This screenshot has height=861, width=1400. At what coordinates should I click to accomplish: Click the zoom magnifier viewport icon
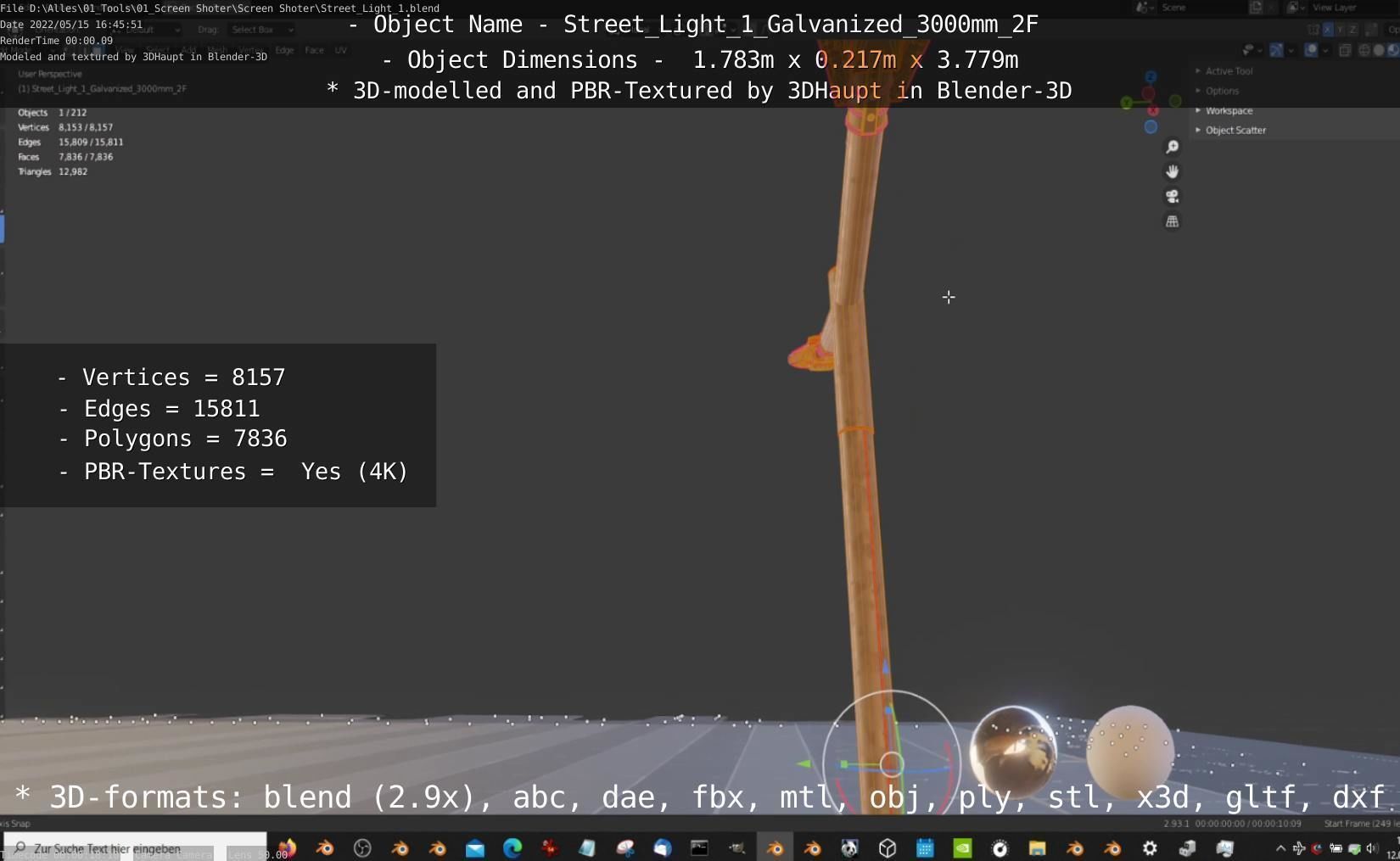coord(1172,147)
